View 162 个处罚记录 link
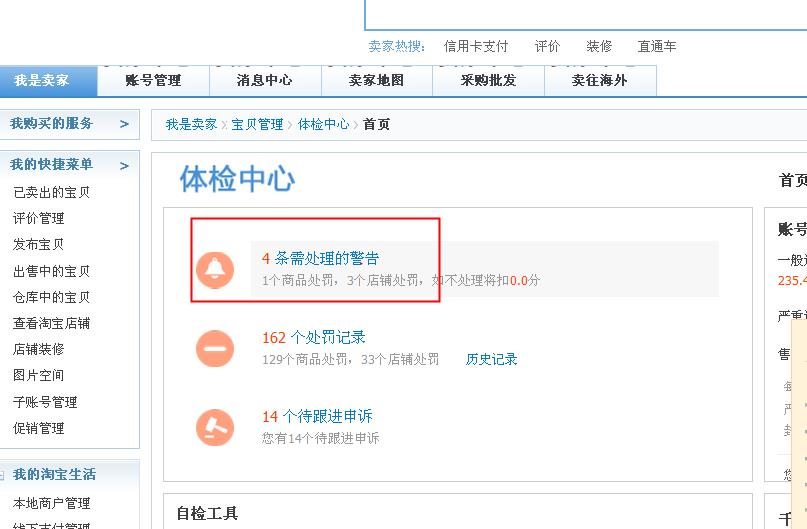Image resolution: width=807 pixels, height=529 pixels. coord(313,338)
